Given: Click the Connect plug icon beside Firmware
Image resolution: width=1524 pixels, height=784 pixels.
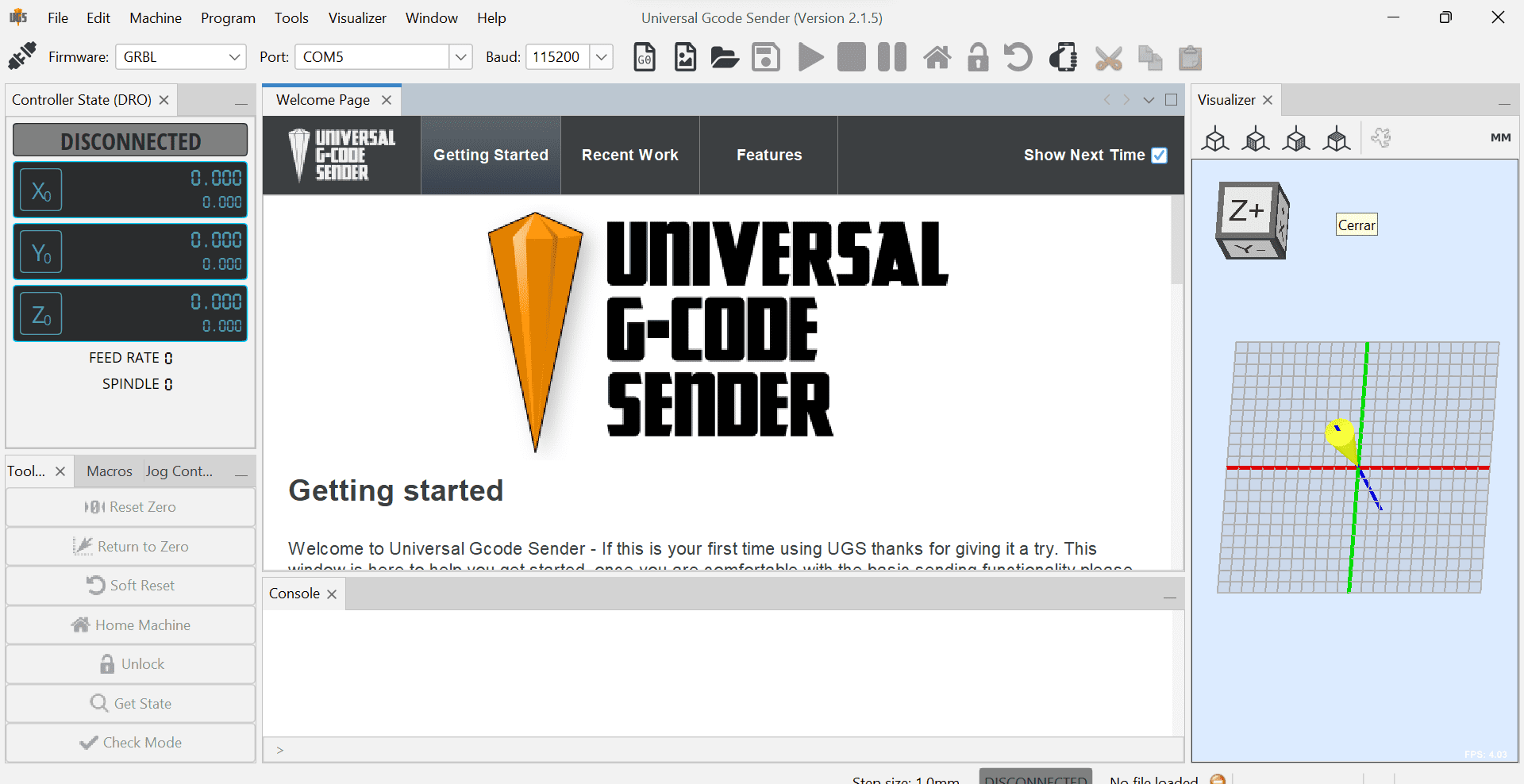Looking at the screenshot, I should tap(22, 56).
